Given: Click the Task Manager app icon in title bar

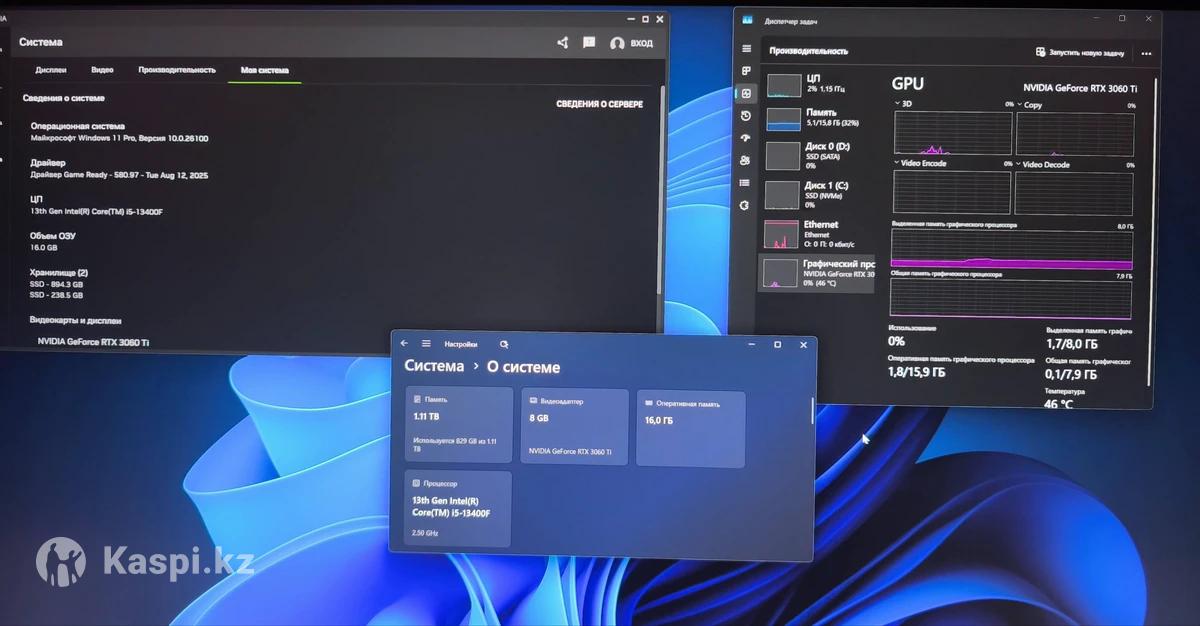Looking at the screenshot, I should point(748,19).
